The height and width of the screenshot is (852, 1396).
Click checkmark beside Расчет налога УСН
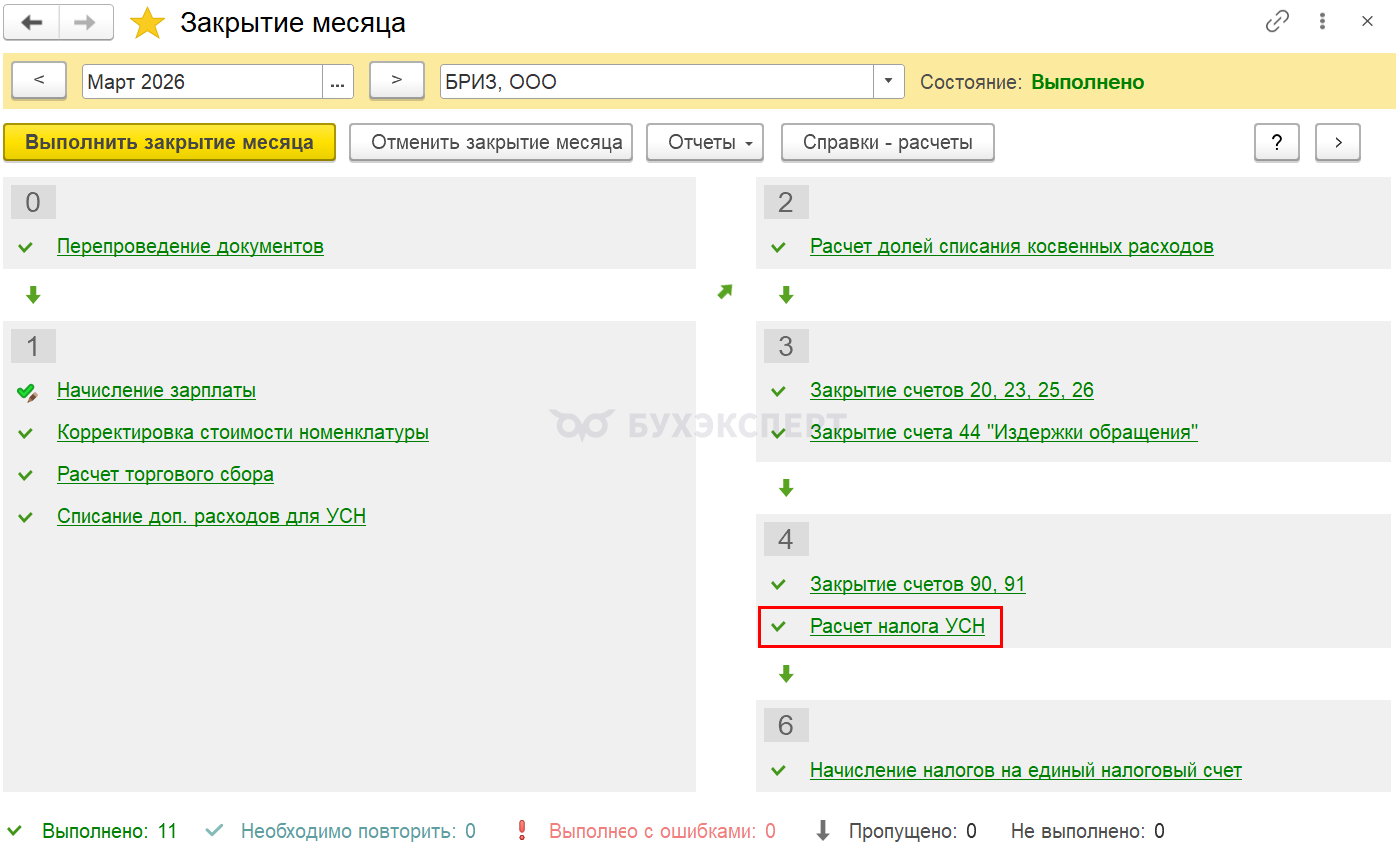click(x=778, y=627)
